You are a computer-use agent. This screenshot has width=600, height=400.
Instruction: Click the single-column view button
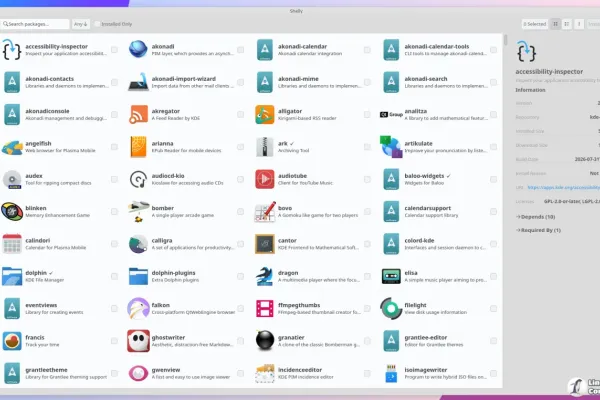(x=579, y=24)
